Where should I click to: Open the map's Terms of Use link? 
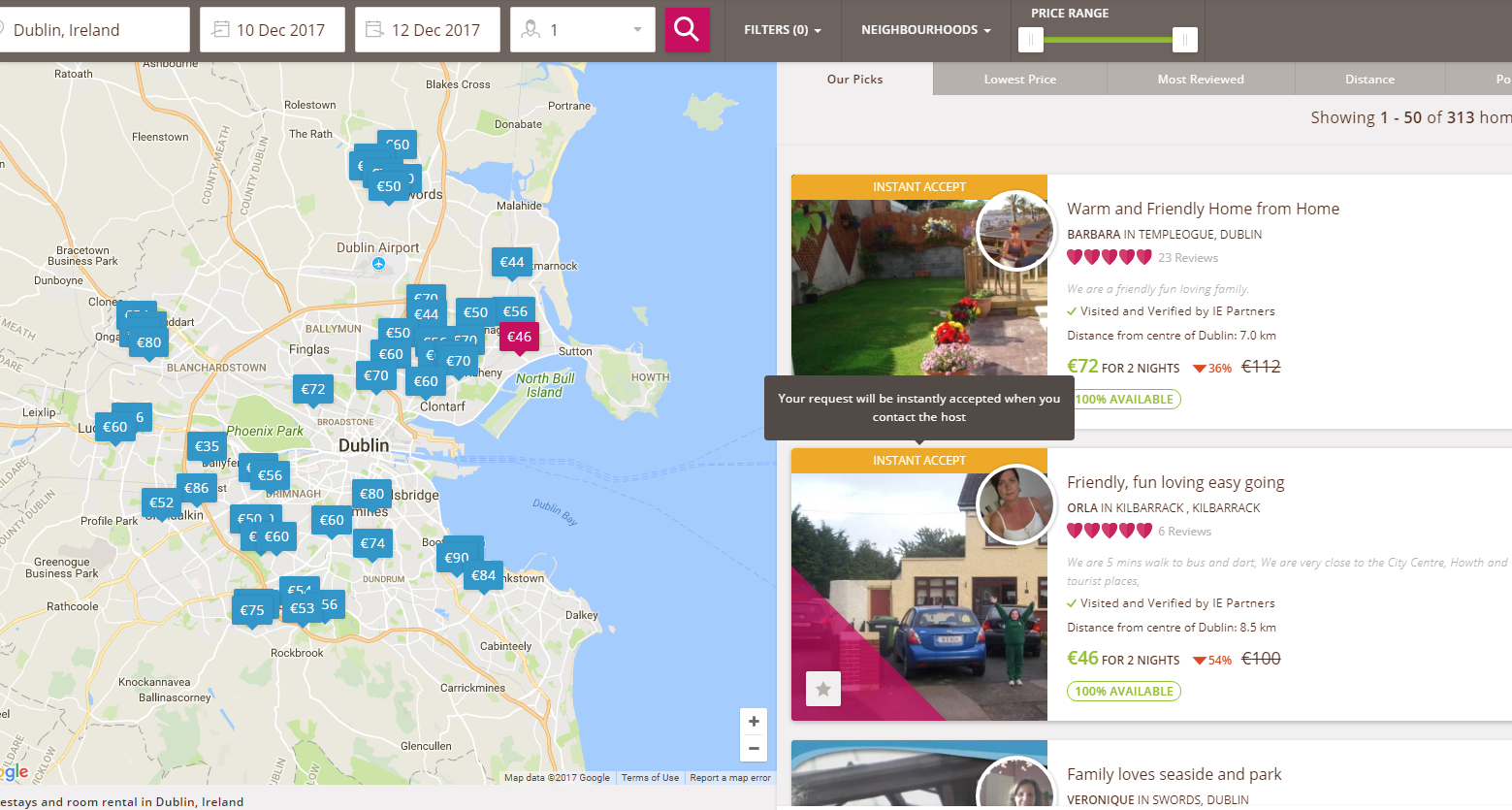point(650,778)
